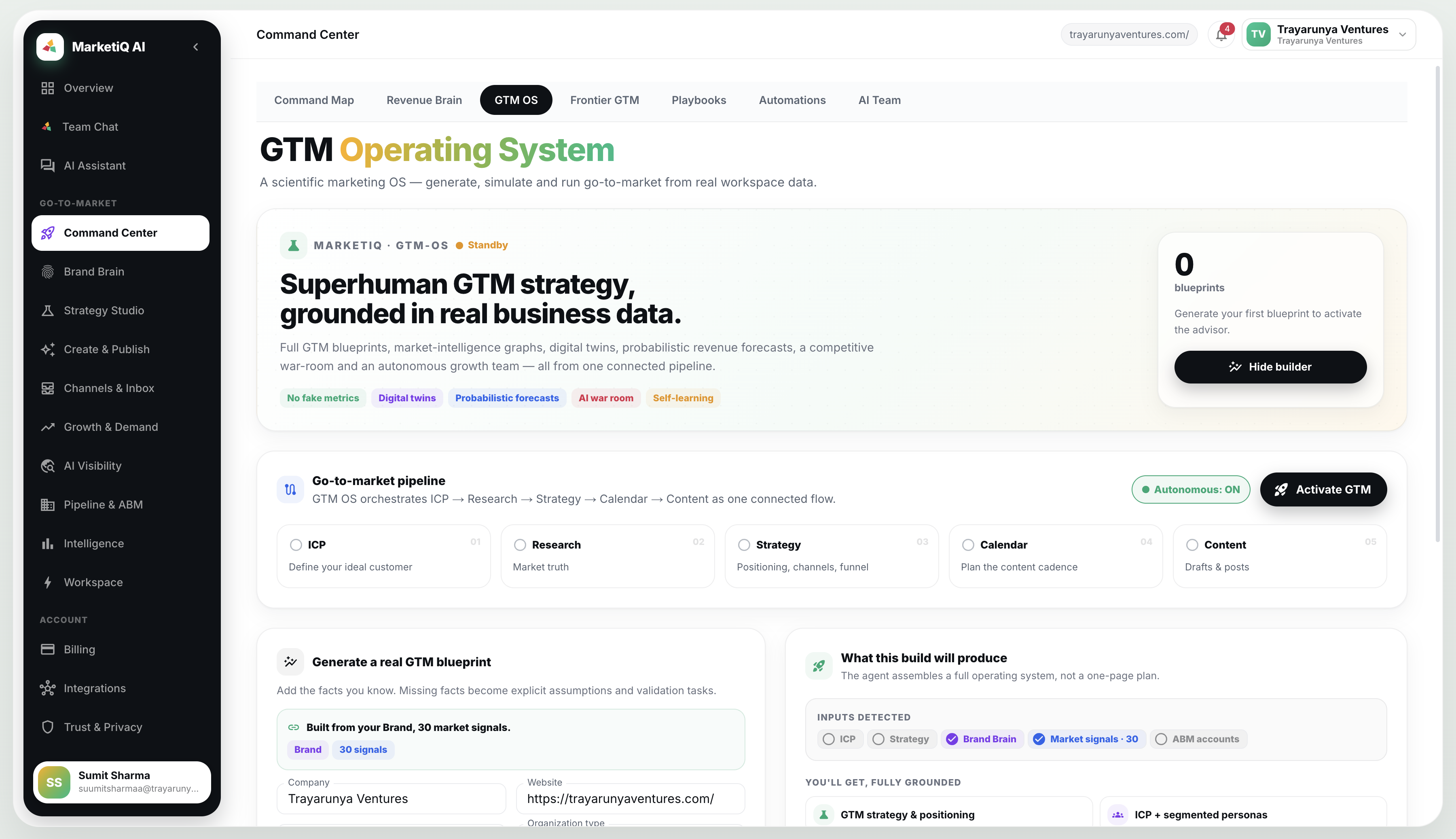Toggle the Autonomous: ON switch
The height and width of the screenshot is (839, 1456).
(1191, 490)
